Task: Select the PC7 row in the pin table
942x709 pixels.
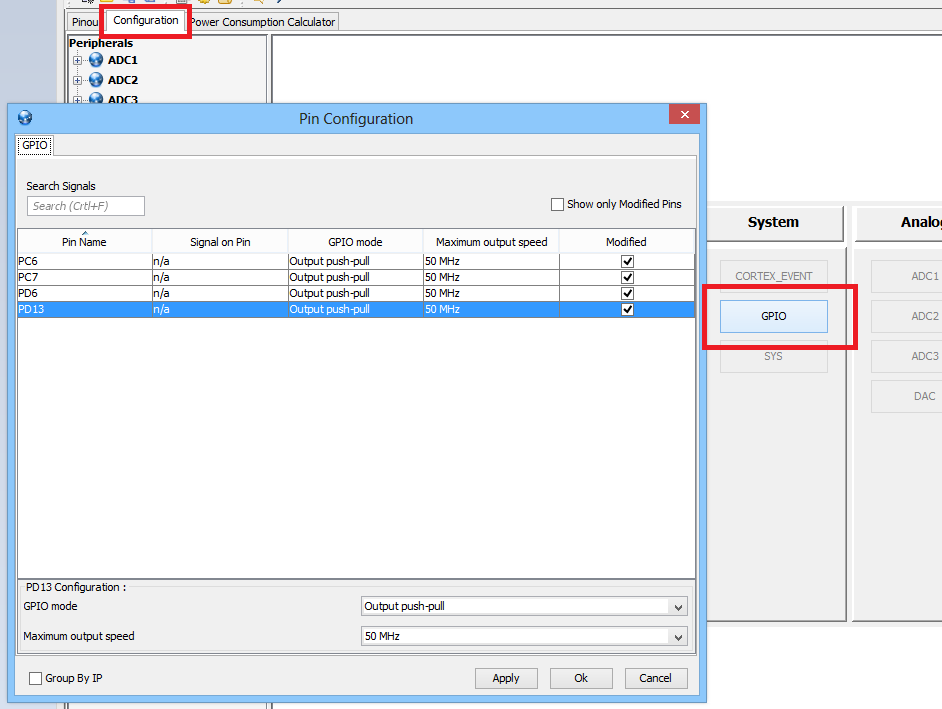Action: (356, 278)
